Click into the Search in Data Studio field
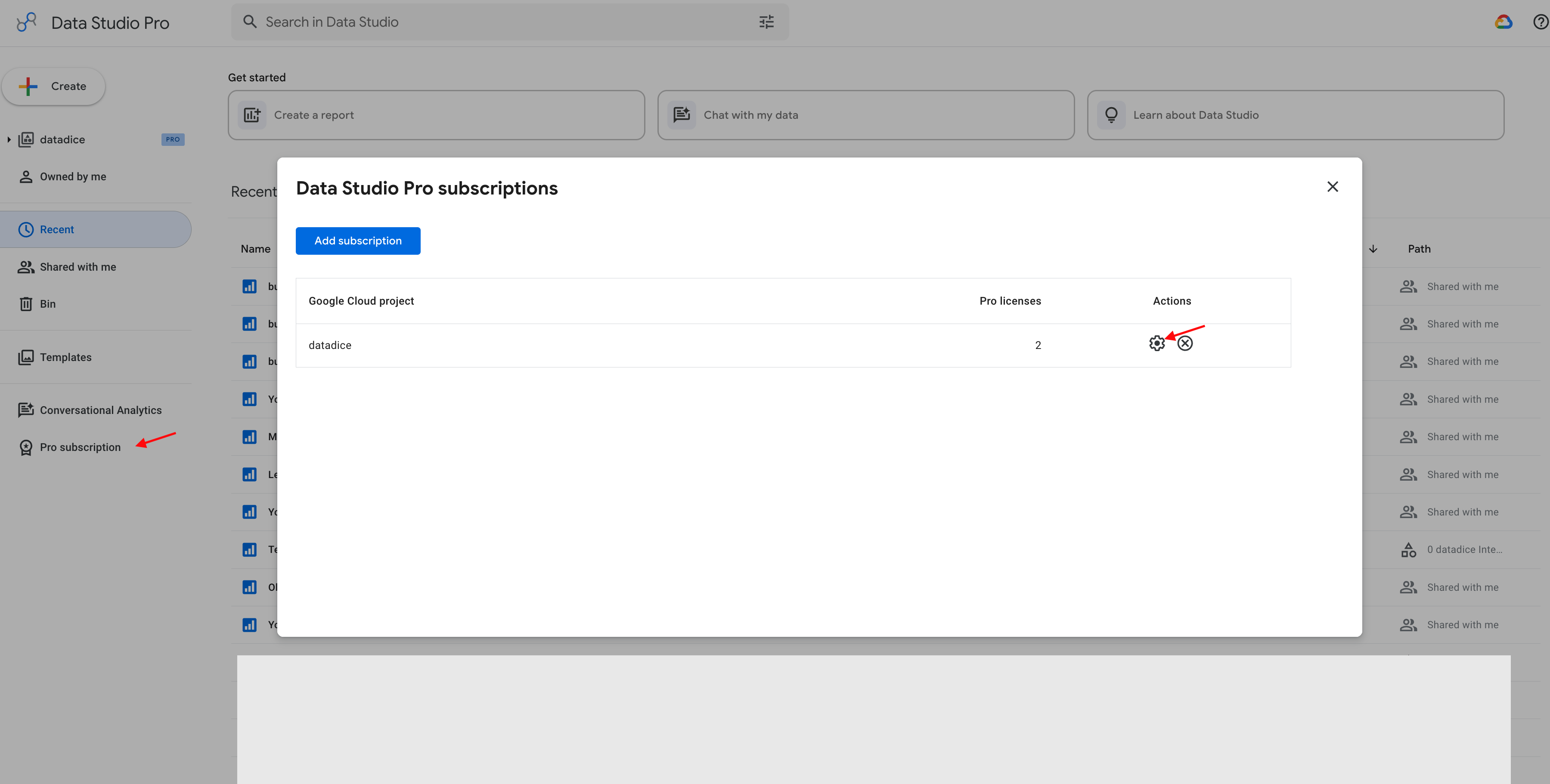 click(x=509, y=22)
